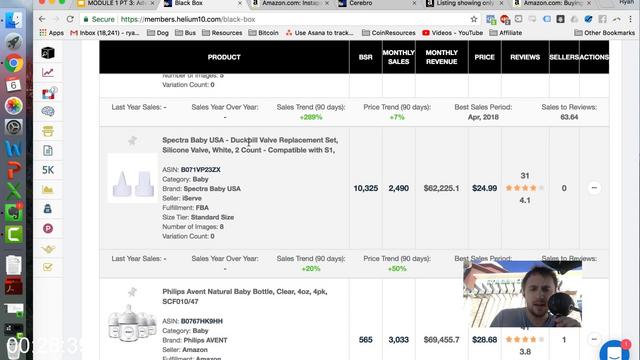Open Microsoft Word from the Dock
Screen dimensions: 640x360
point(13,149)
